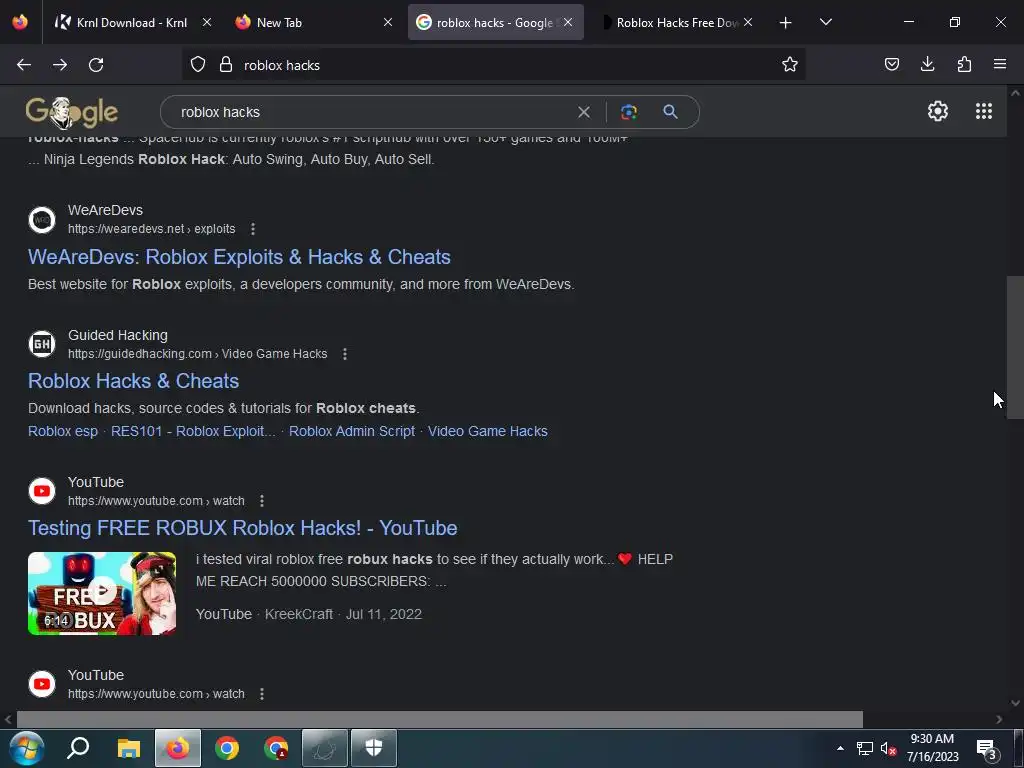The width and height of the screenshot is (1024, 768).
Task: Clear the Google search box
Action: click(584, 112)
